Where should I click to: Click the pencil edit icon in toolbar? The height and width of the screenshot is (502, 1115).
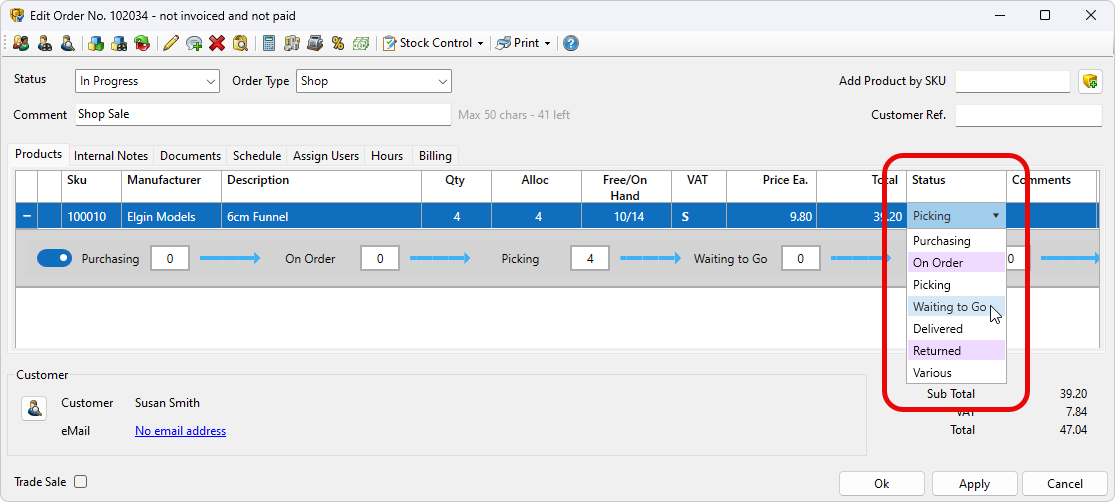[171, 43]
